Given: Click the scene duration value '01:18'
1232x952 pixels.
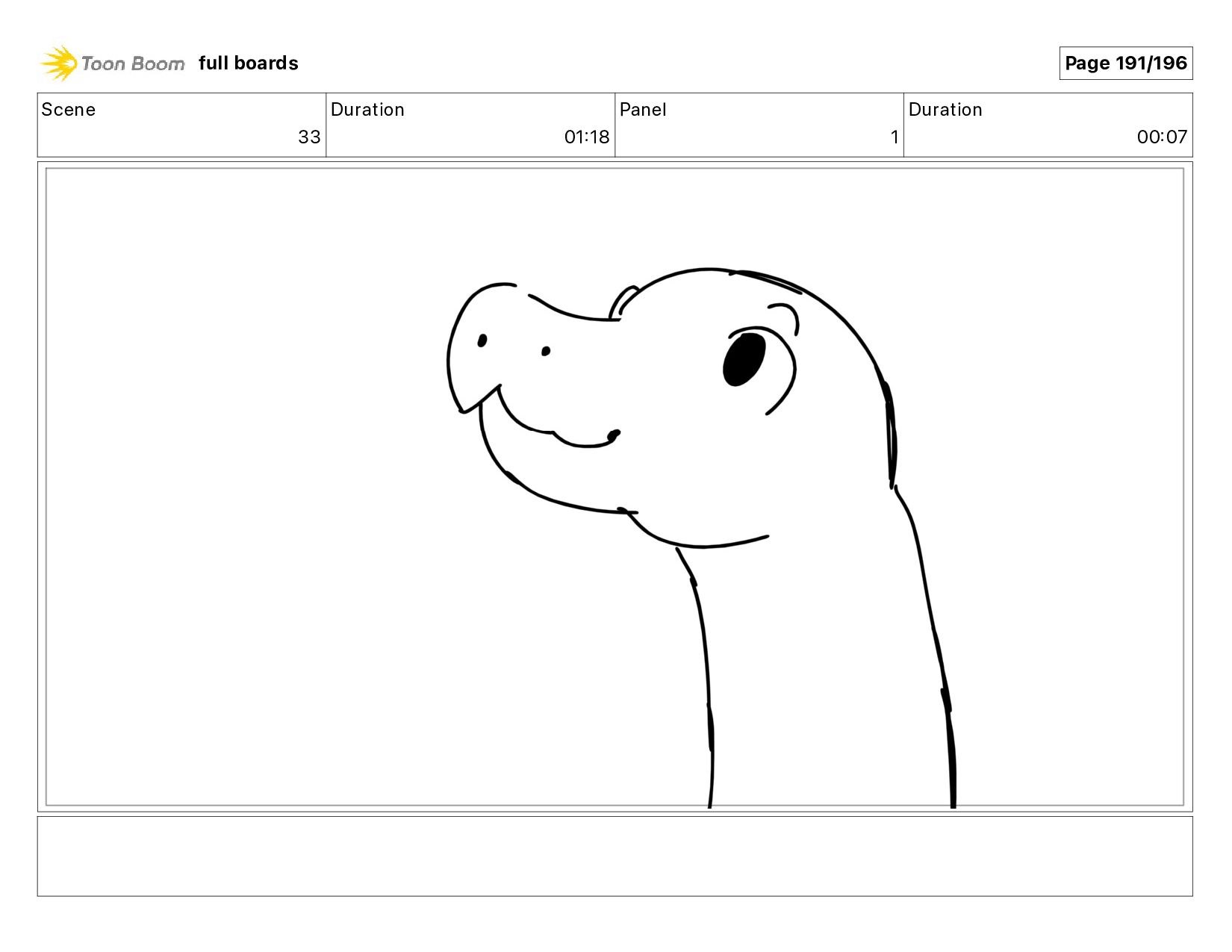Looking at the screenshot, I should [587, 137].
